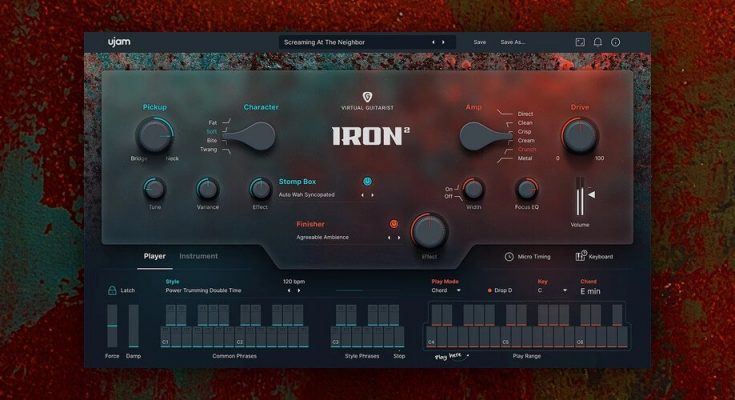This screenshot has width=735, height=400.
Task: Select the Player tab
Action: (x=155, y=256)
